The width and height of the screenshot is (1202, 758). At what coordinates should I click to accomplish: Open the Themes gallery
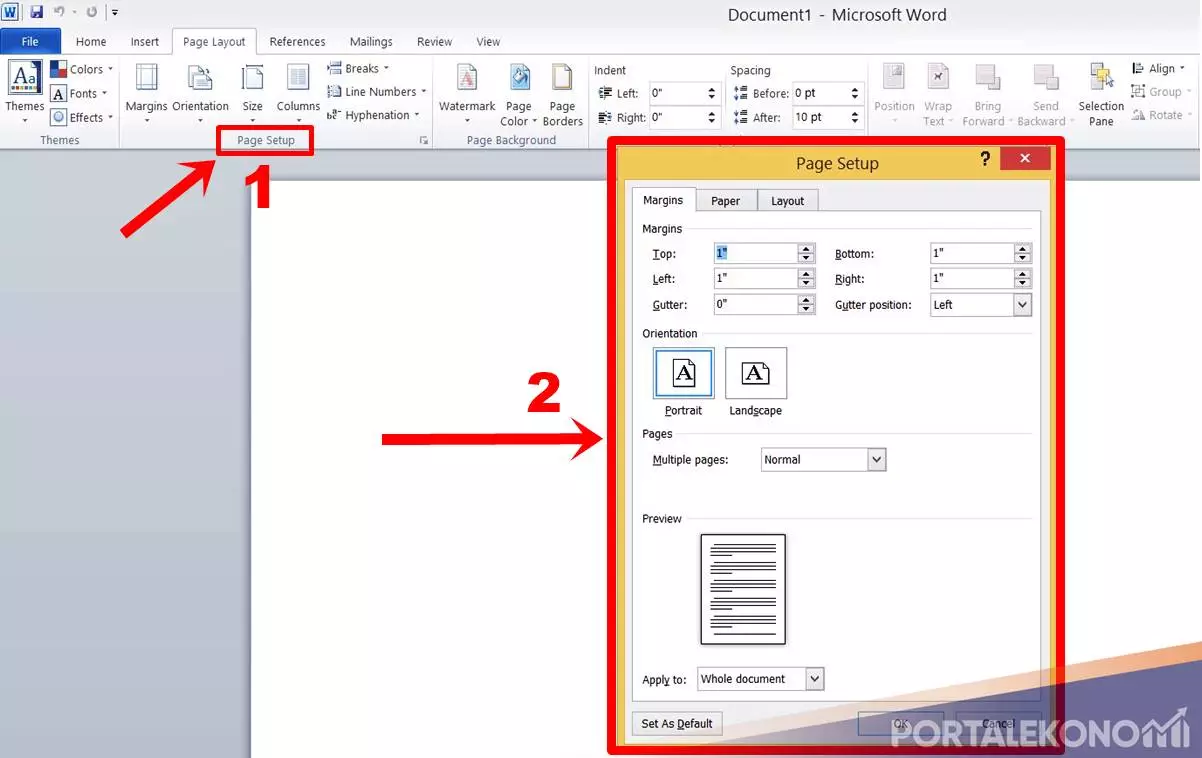click(25, 91)
